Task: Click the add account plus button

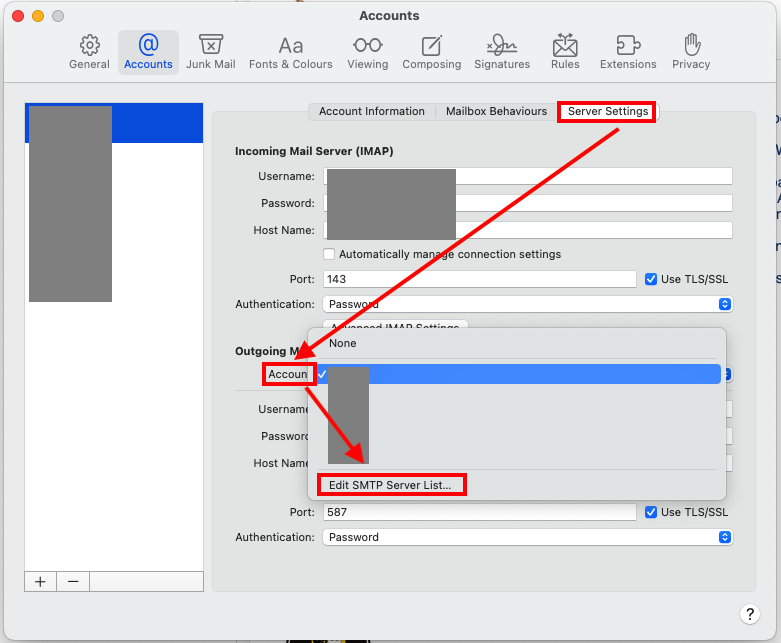Action: pos(40,582)
